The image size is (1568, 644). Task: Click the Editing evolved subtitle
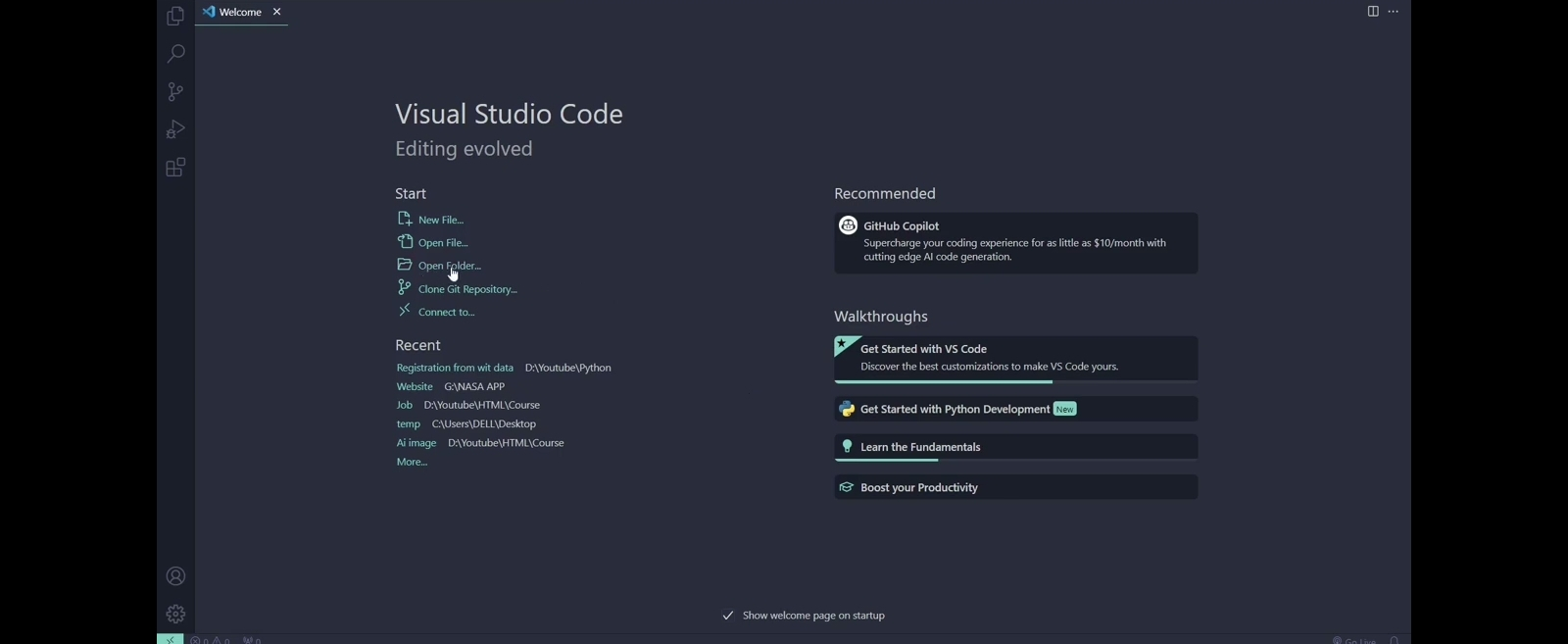464,149
